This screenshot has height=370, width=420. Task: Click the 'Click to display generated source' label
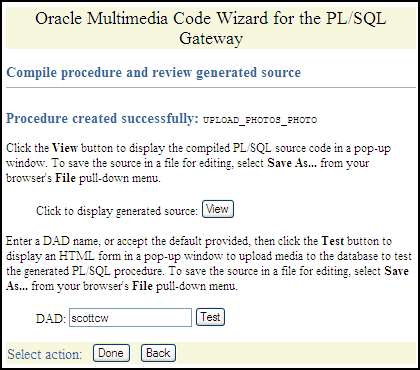coord(117,211)
